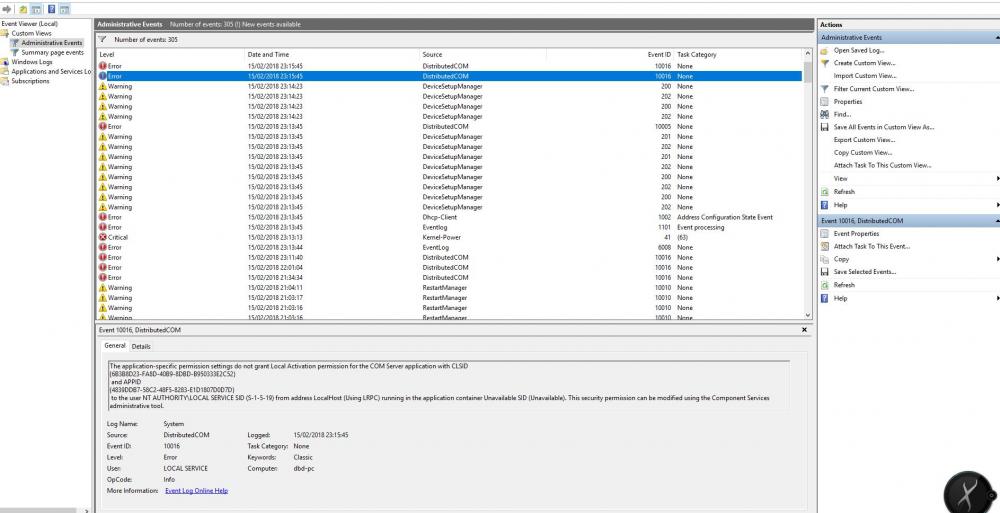
Task: Open Help submenu arrow under Event 10016 actions
Action: [997, 298]
